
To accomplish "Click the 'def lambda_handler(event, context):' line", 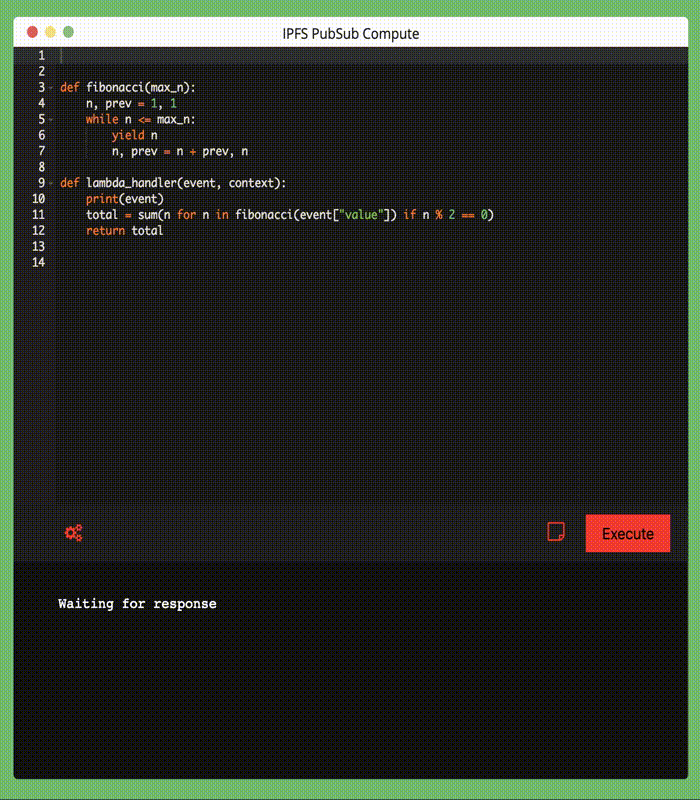I will [x=173, y=183].
